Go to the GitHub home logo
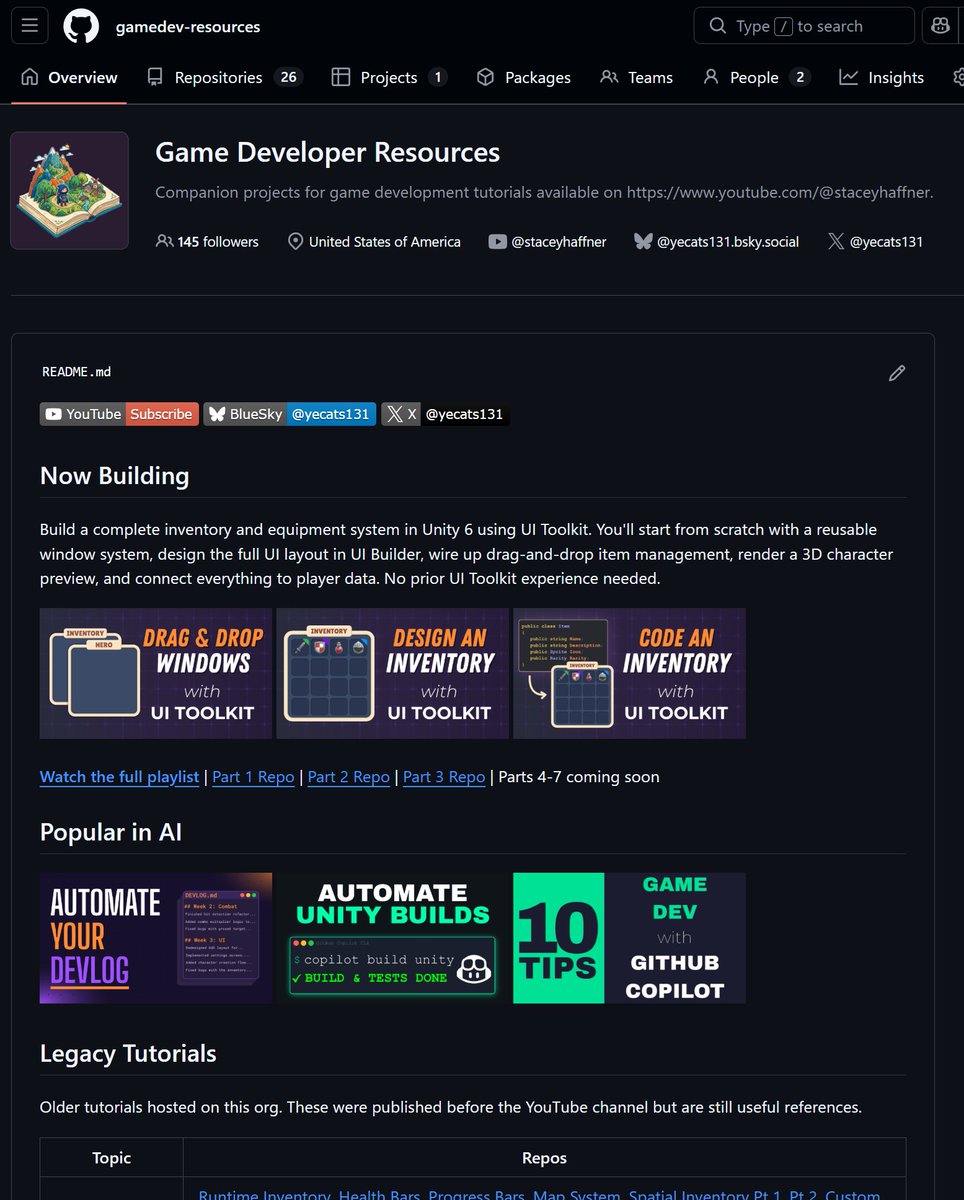The width and height of the screenshot is (964, 1200). point(81,26)
